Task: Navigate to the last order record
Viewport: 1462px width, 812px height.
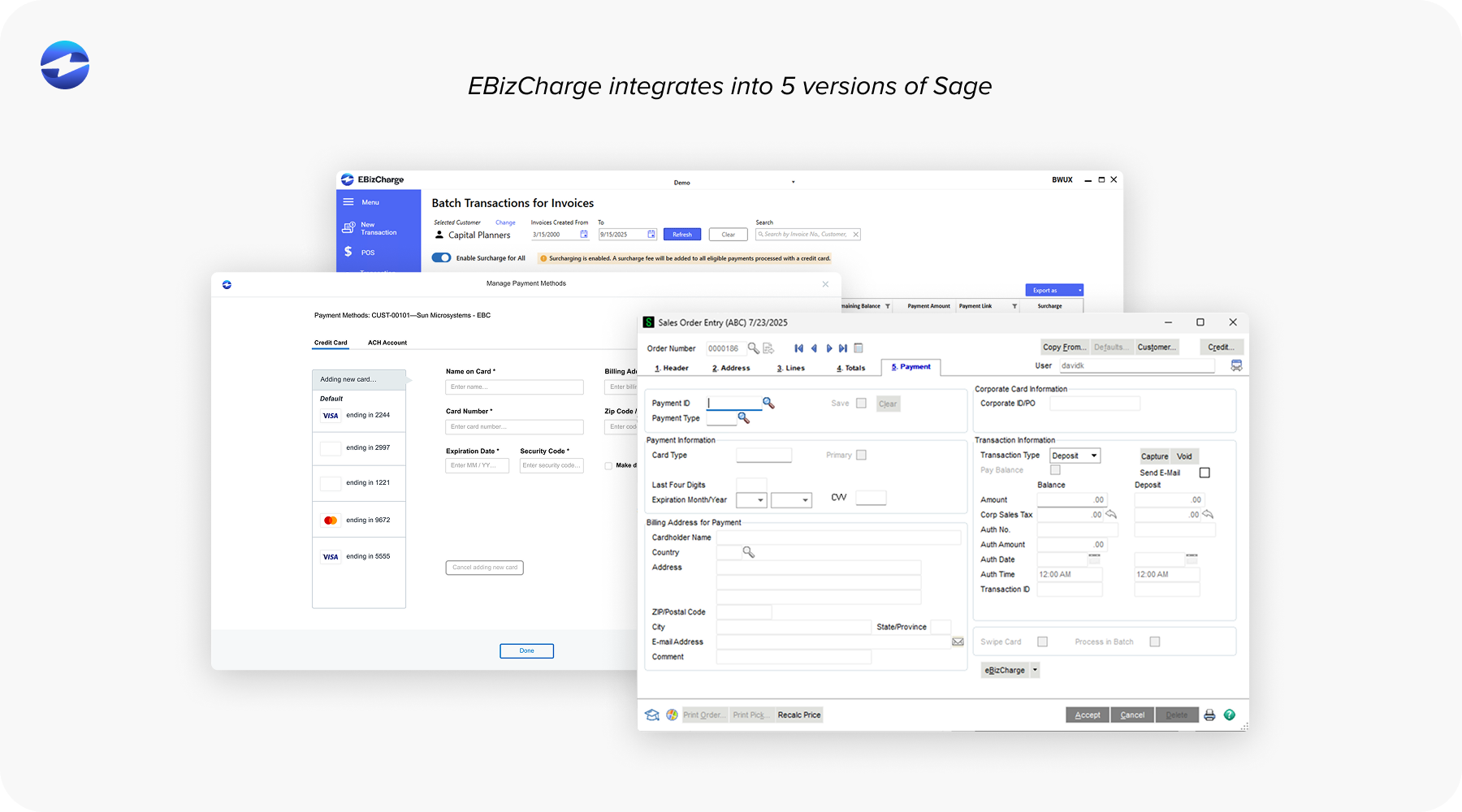Action: click(844, 348)
